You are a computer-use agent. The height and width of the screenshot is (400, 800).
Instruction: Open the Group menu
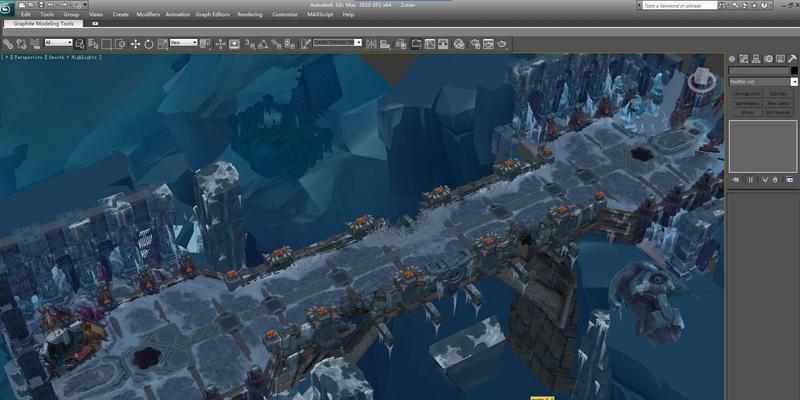71,14
